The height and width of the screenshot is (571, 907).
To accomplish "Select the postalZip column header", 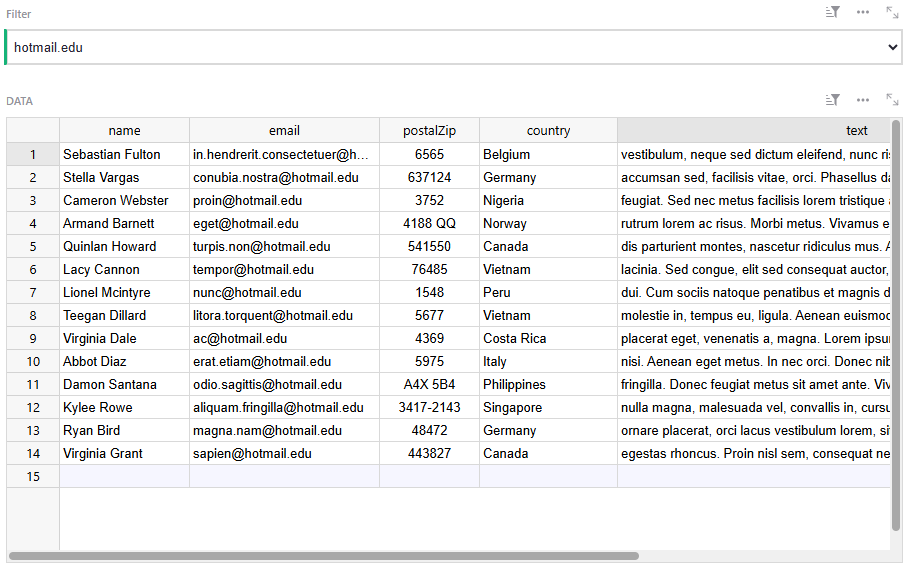I will [x=429, y=131].
